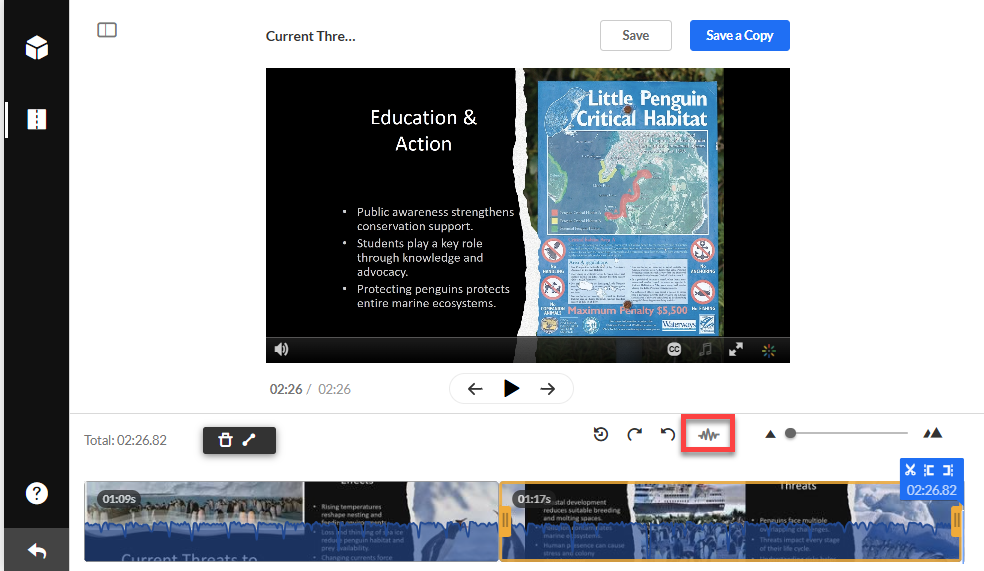This screenshot has height=571, width=984.
Task: Click the 02:26.82 playhead time marker
Action: pos(931,490)
